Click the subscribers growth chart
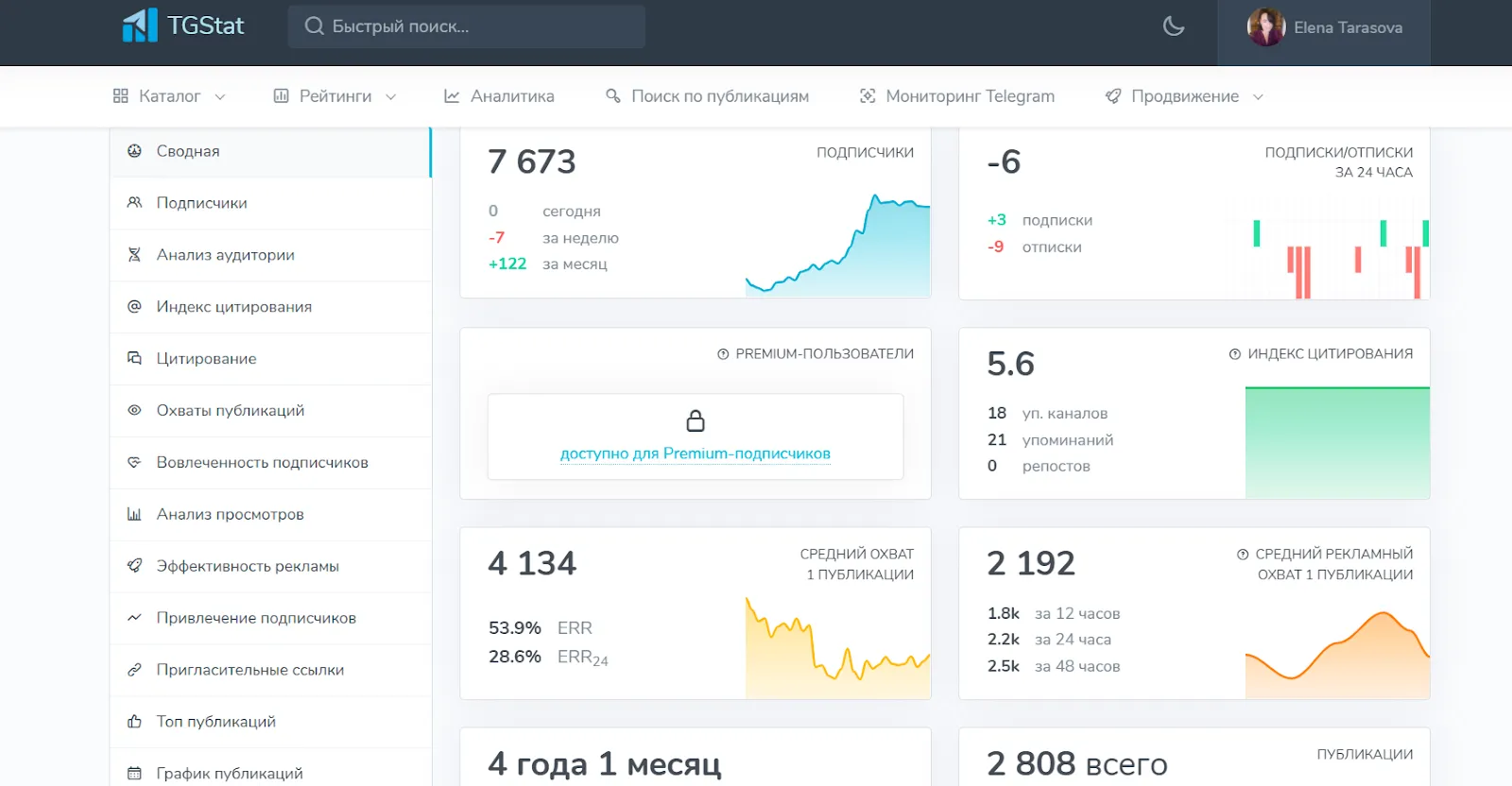 coord(837,246)
